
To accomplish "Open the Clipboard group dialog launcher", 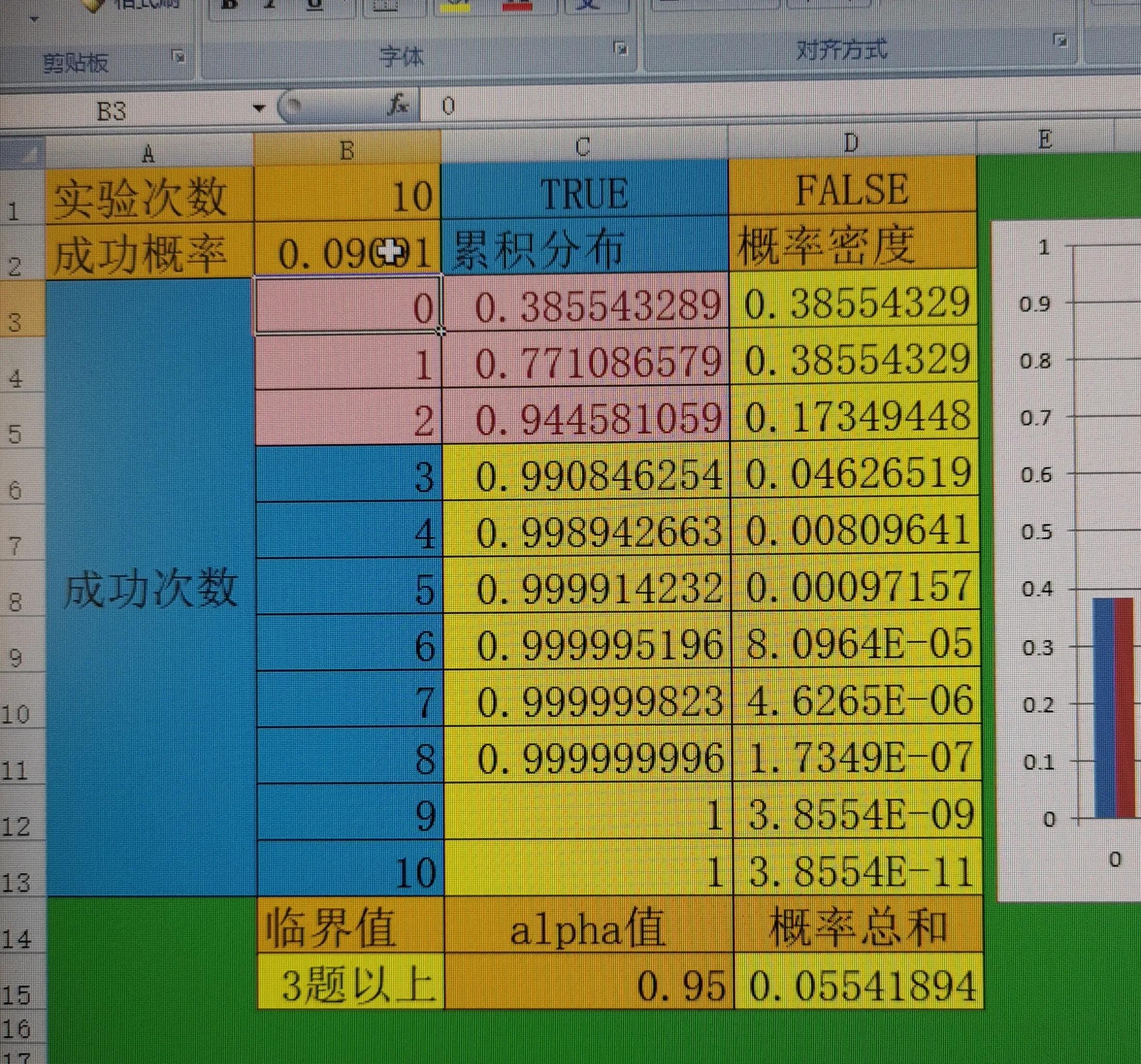I will click(179, 56).
